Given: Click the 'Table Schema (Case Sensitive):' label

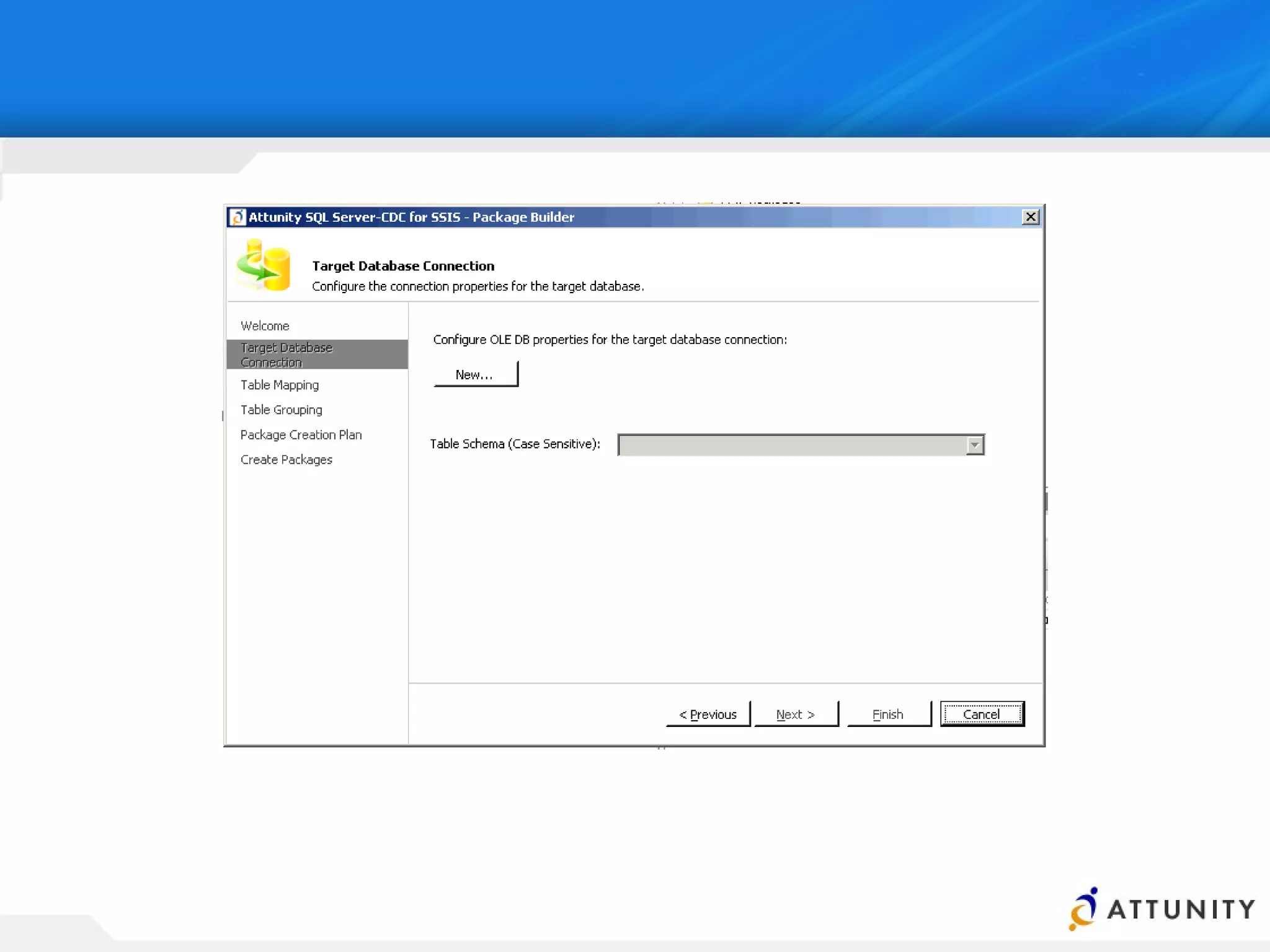Looking at the screenshot, I should [x=515, y=444].
